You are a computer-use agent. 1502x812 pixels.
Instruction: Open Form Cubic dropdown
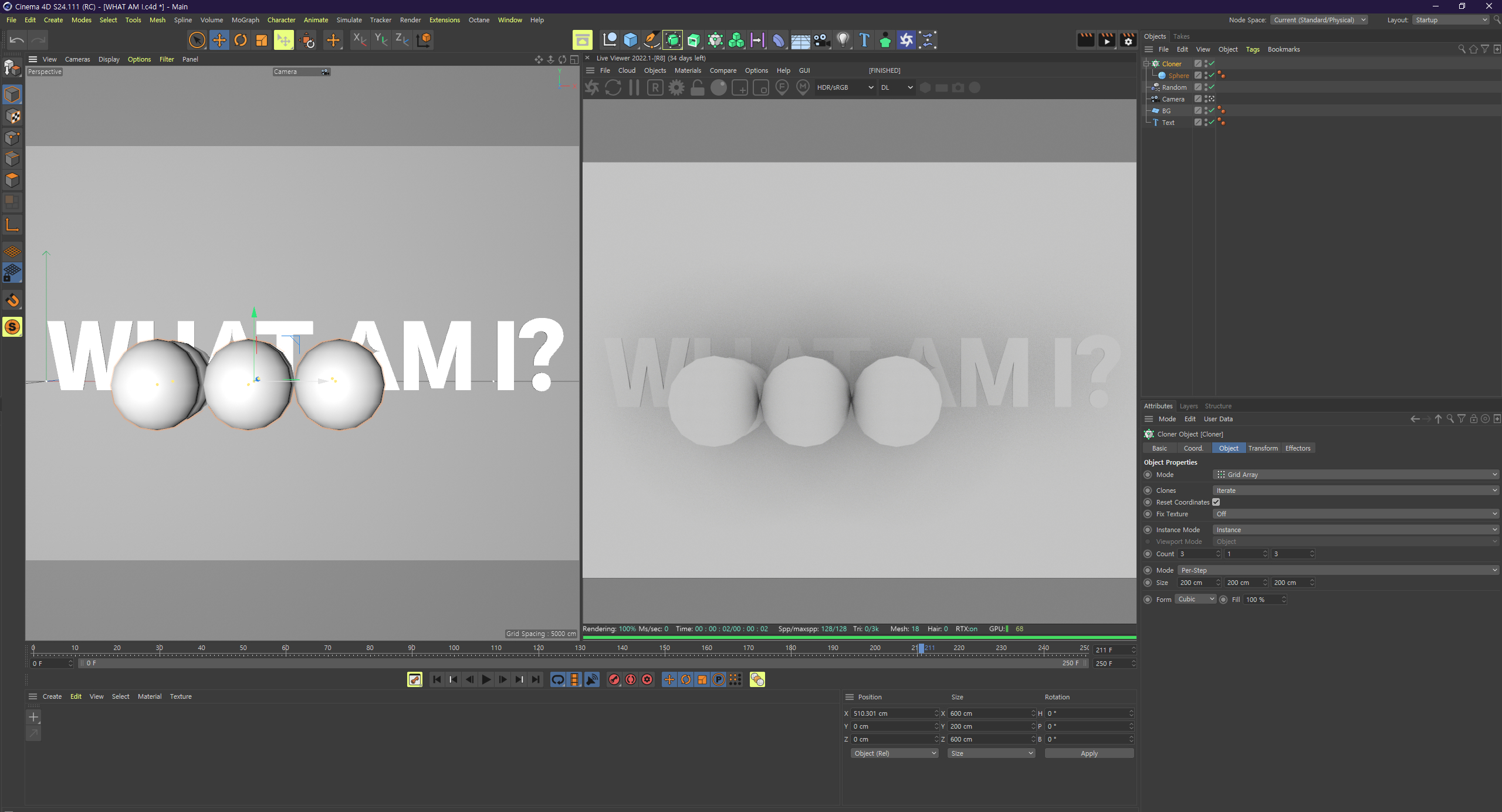click(x=1196, y=599)
